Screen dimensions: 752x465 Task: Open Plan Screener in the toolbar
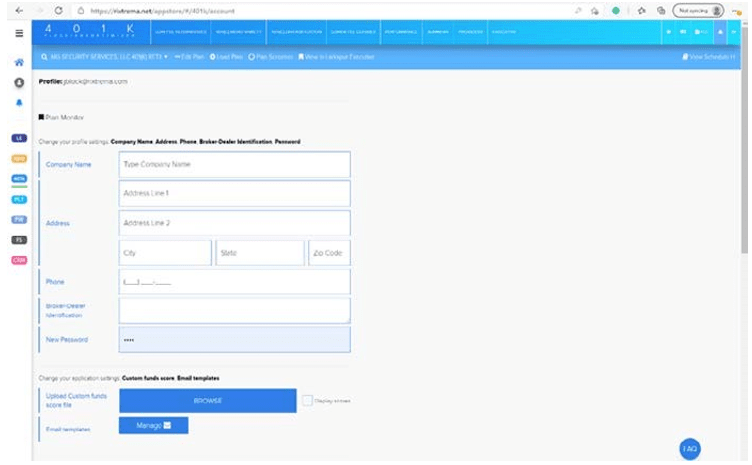click(270, 57)
